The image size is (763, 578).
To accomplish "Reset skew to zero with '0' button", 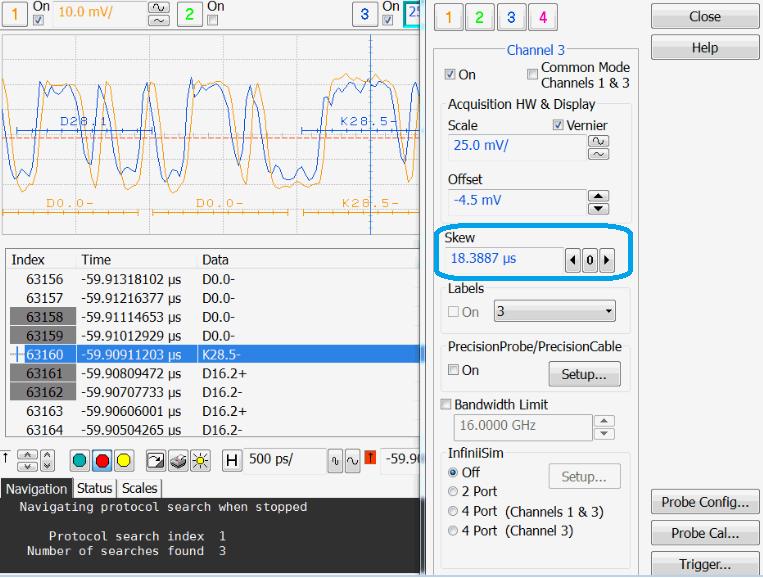I will [x=590, y=260].
